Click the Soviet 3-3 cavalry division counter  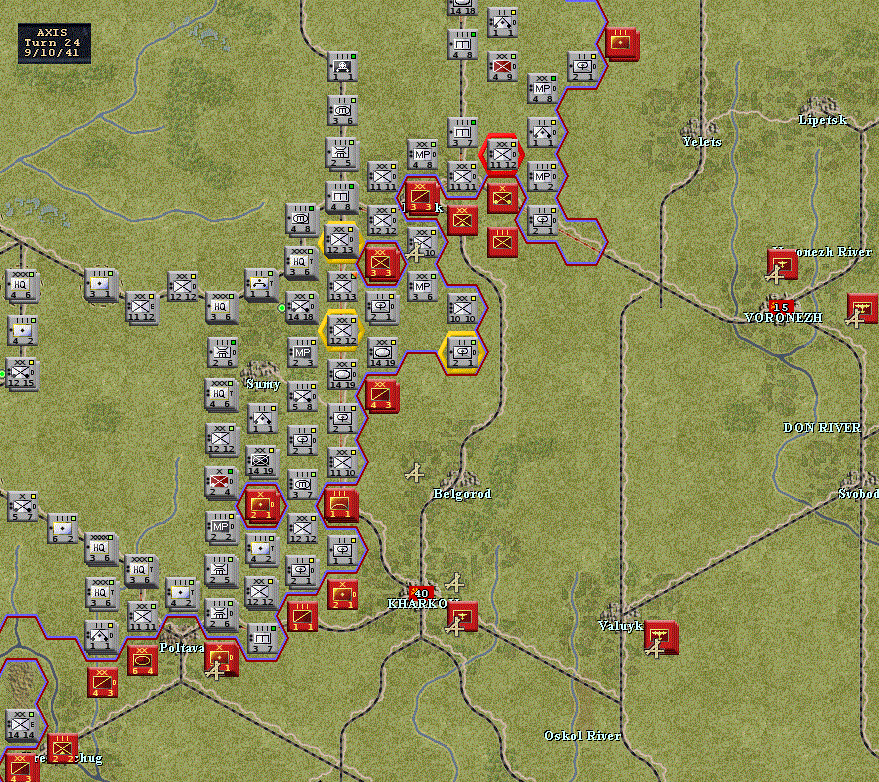[422, 197]
